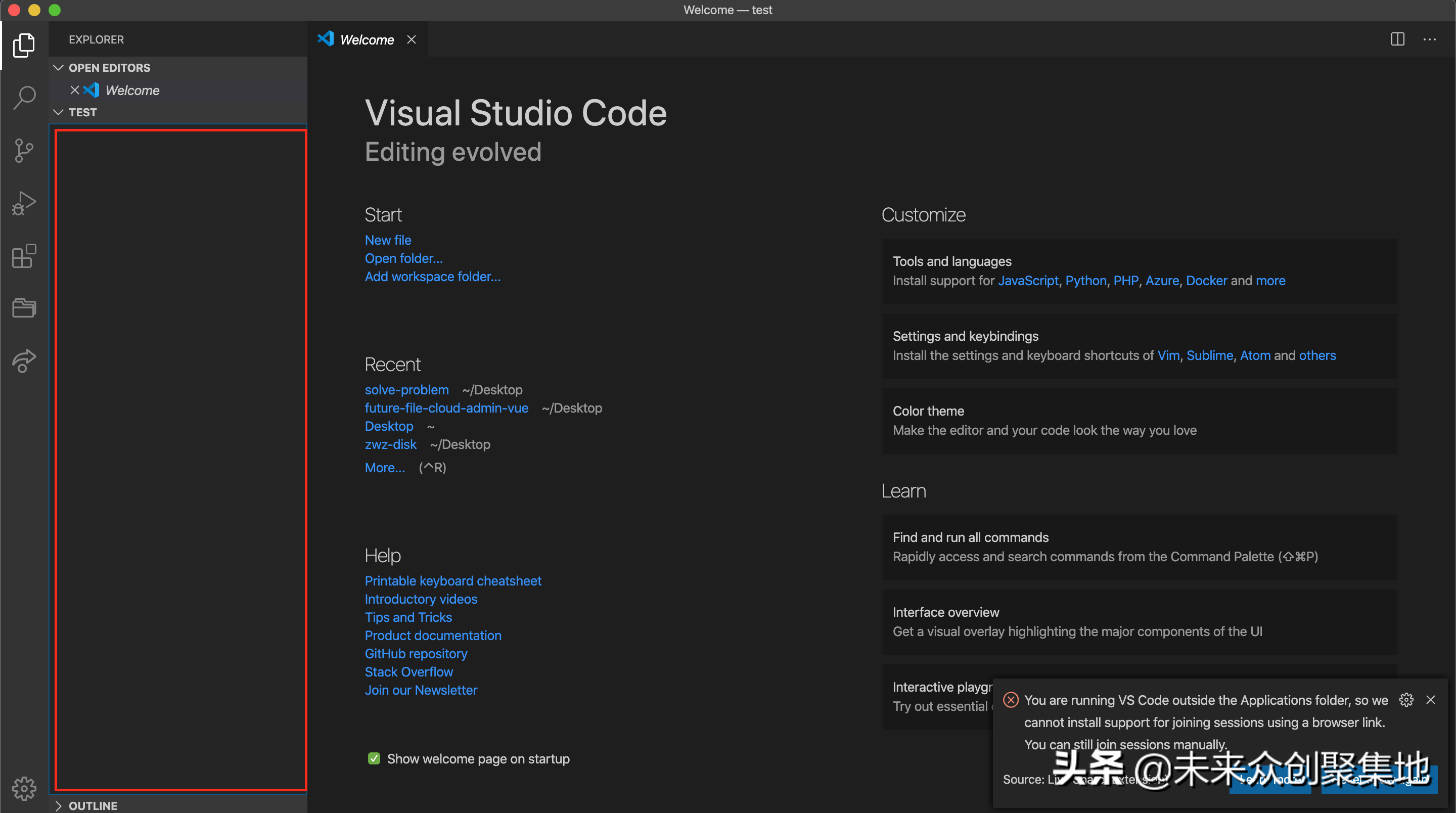1456x813 pixels.
Task: Install Python support link
Action: [1086, 281]
